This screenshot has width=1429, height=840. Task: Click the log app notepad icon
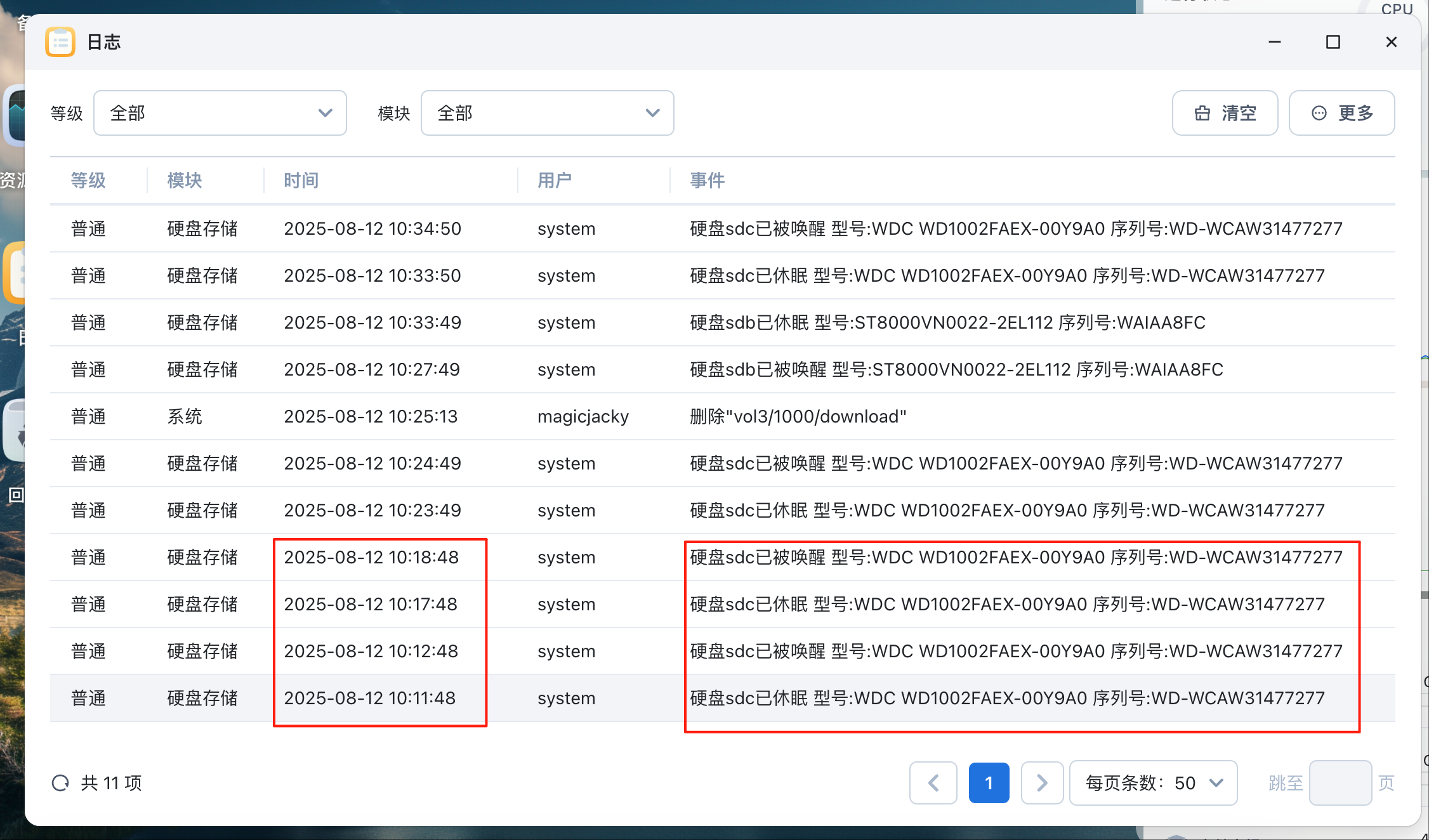[x=60, y=42]
